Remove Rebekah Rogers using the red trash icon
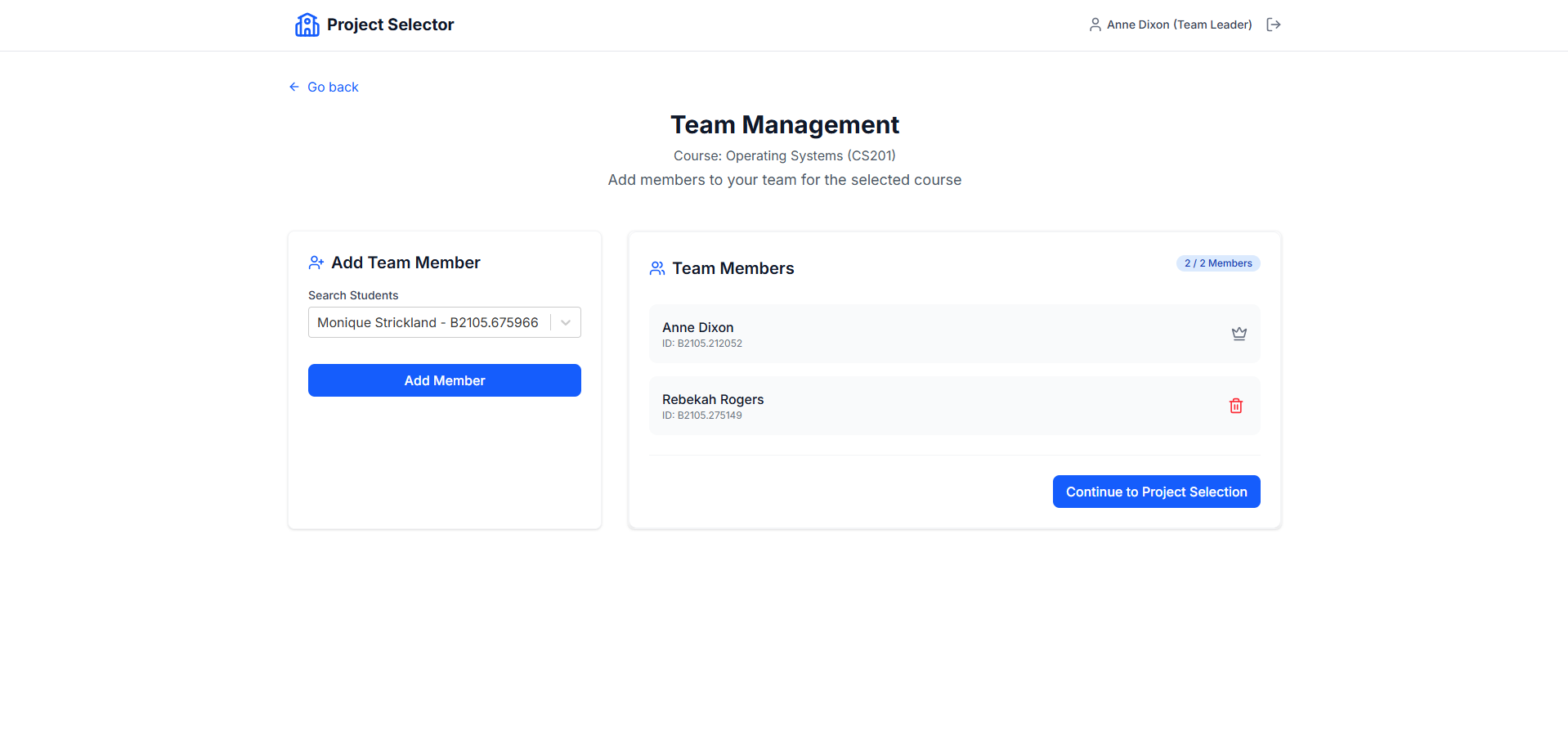Image resolution: width=1568 pixels, height=750 pixels. 1236,406
